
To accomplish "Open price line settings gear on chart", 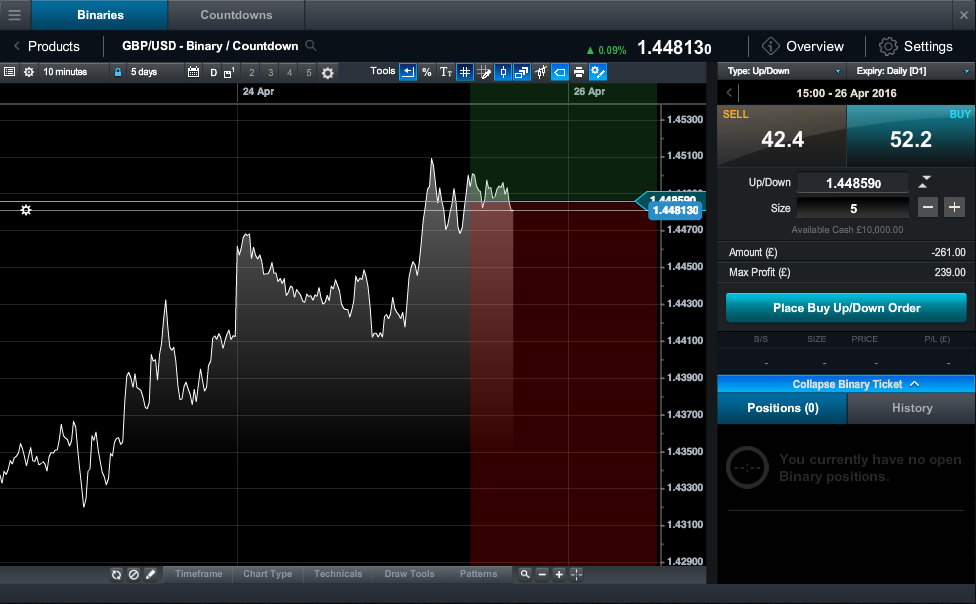I will point(26,210).
